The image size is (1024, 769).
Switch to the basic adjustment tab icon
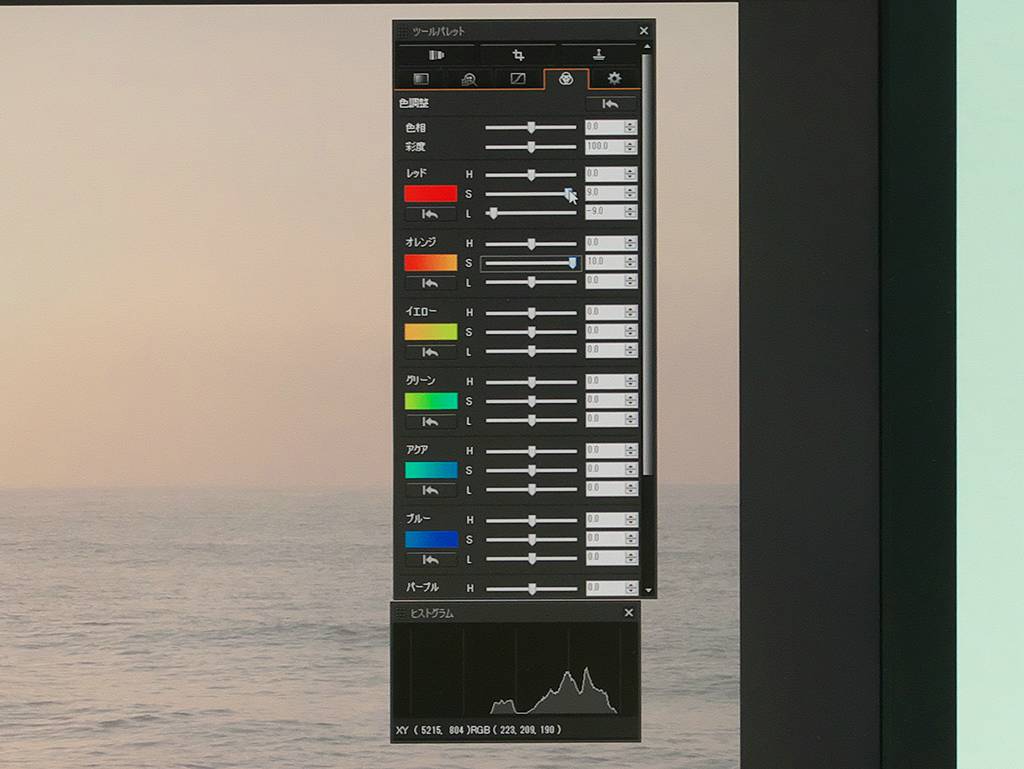[421, 79]
